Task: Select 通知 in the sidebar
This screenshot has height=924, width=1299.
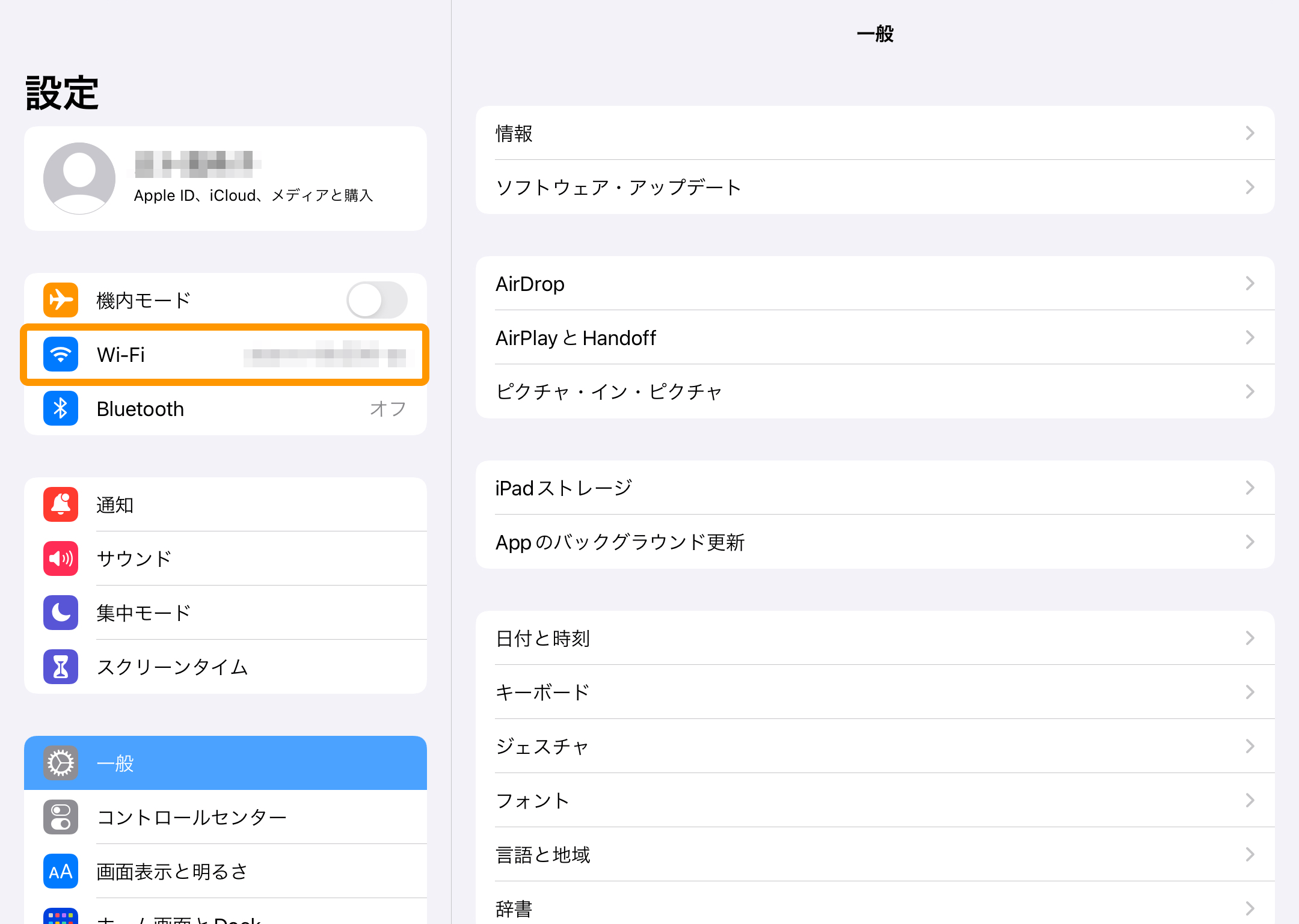Action: coord(226,504)
